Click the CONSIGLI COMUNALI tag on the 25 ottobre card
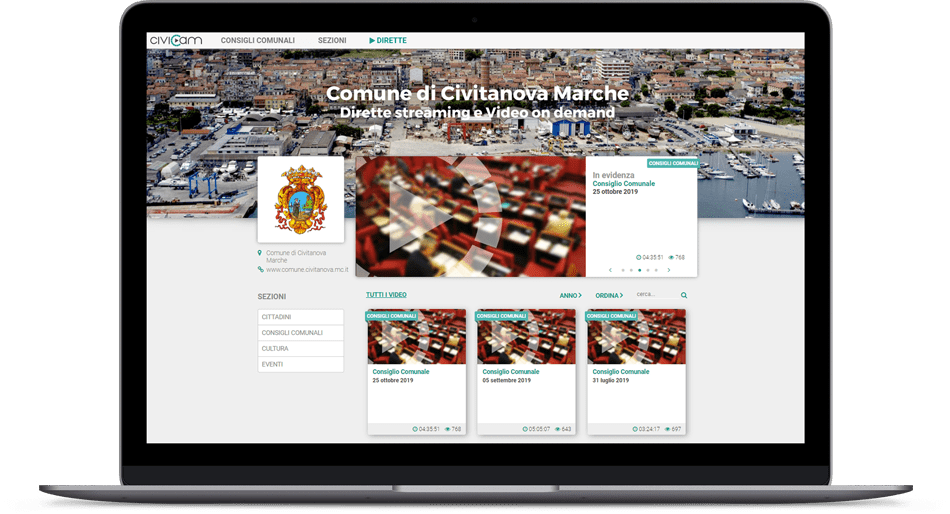Viewport: 950px width, 514px height. 391,316
